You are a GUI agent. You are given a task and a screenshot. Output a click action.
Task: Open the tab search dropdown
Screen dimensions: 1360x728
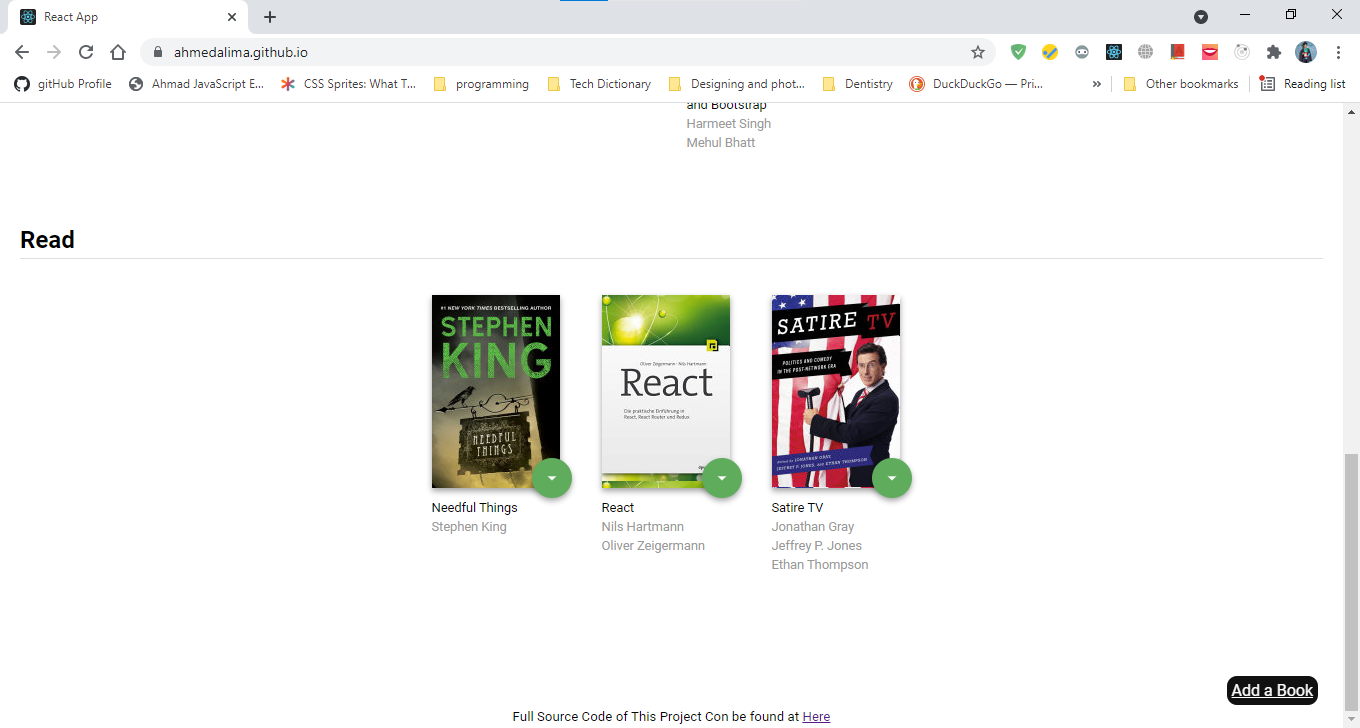pyautogui.click(x=1201, y=17)
